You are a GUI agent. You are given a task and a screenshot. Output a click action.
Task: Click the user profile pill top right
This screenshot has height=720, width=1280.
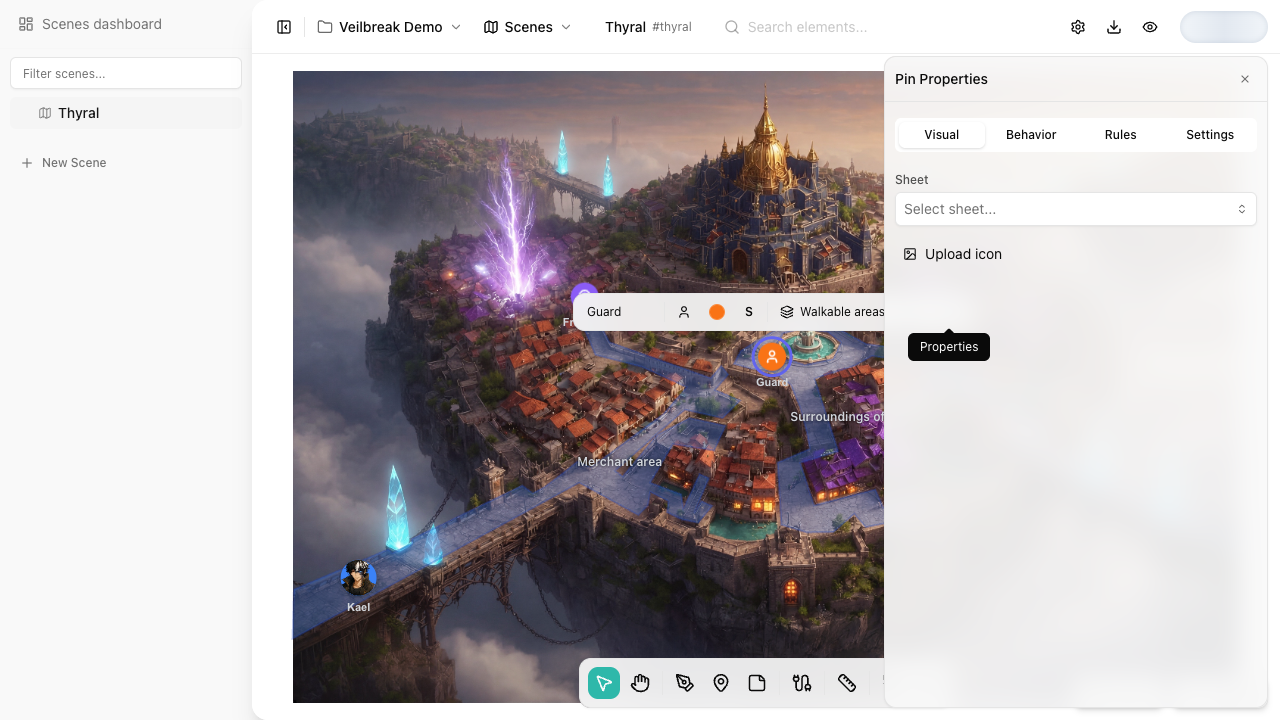pos(1224,27)
